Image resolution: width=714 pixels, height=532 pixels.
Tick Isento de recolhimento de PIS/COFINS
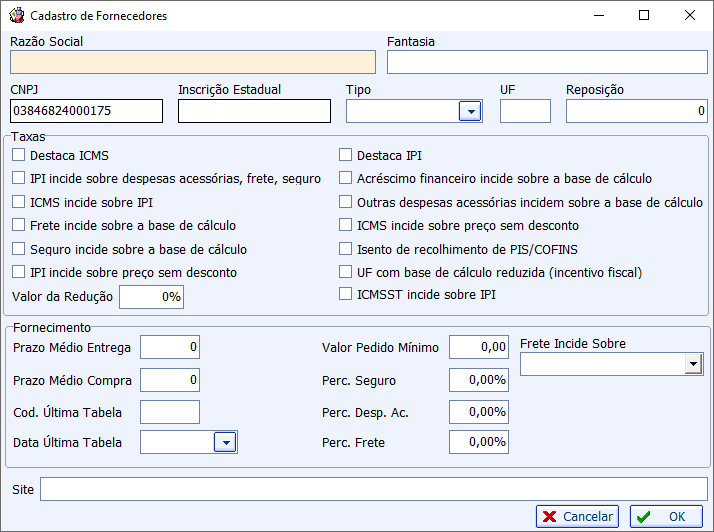coord(346,249)
